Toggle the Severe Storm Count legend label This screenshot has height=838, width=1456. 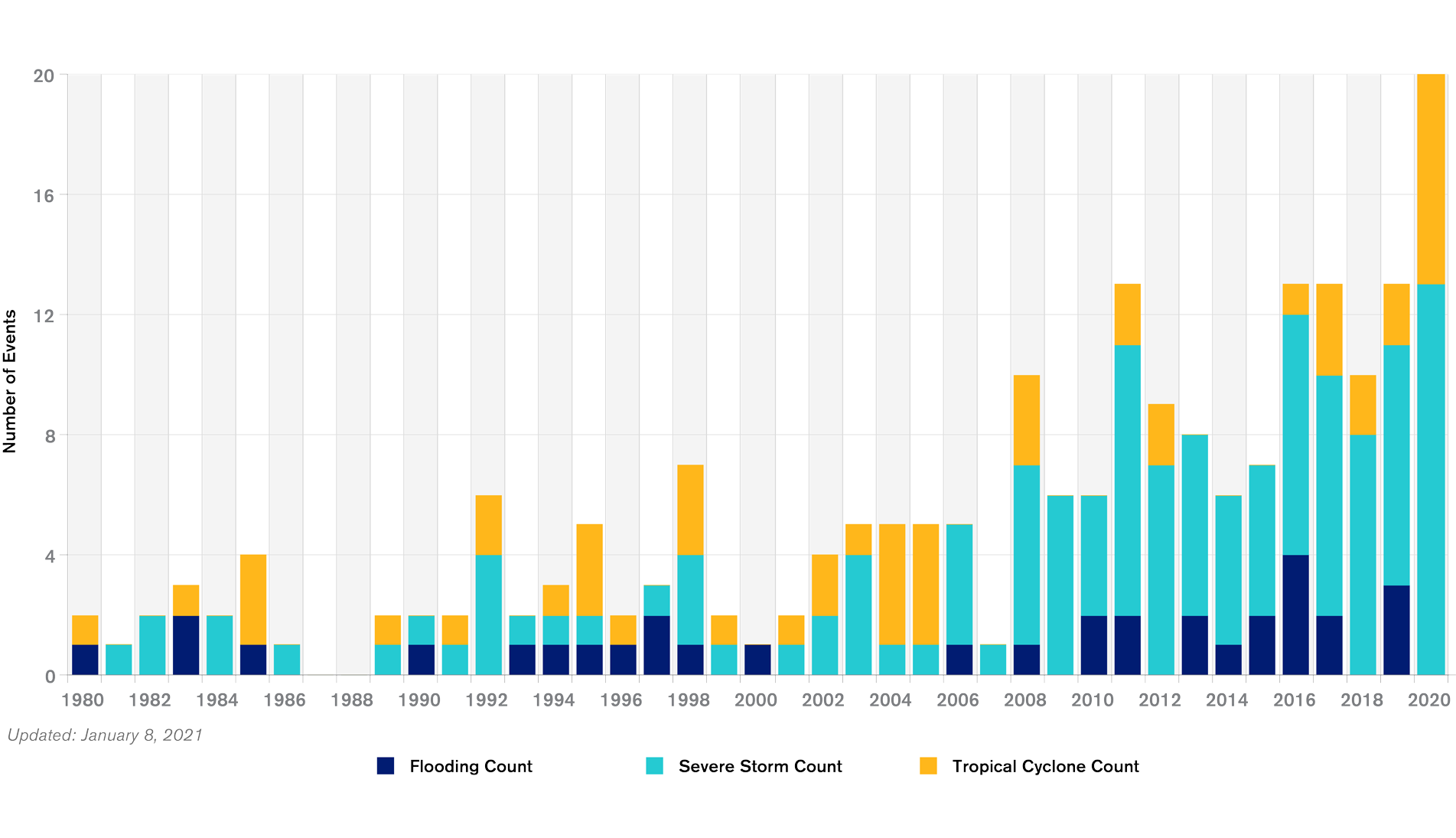click(x=760, y=766)
